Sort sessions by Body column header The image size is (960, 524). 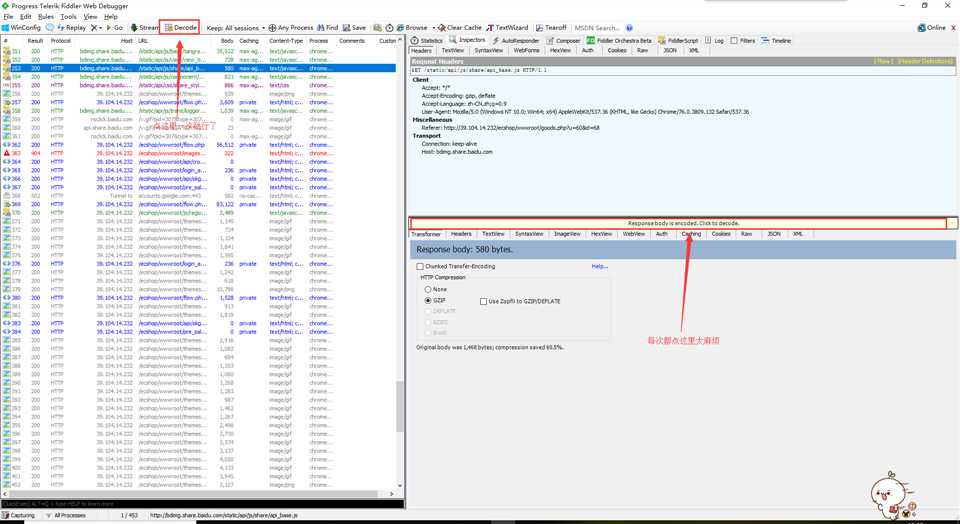coord(227,41)
